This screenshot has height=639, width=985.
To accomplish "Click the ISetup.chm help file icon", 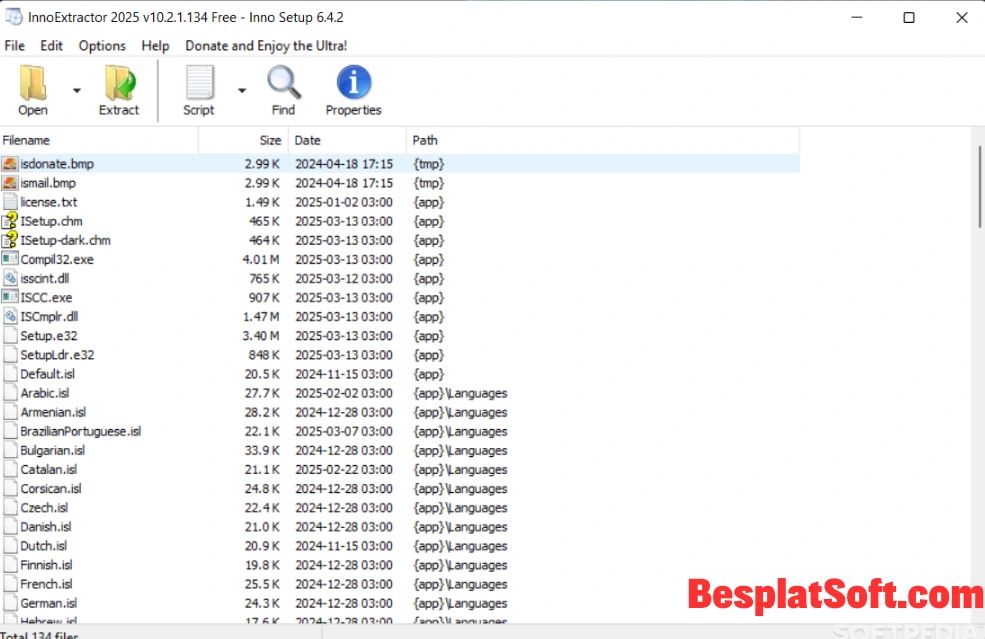I will [x=12, y=221].
